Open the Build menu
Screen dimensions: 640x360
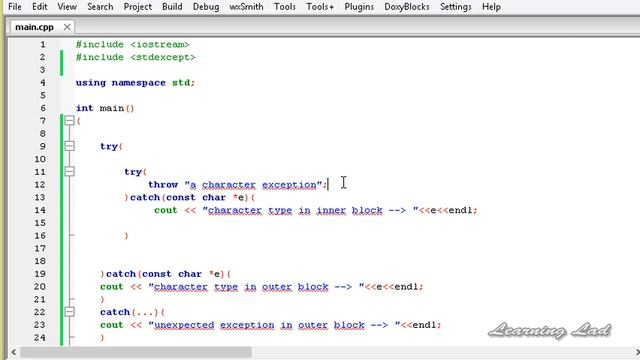point(172,7)
